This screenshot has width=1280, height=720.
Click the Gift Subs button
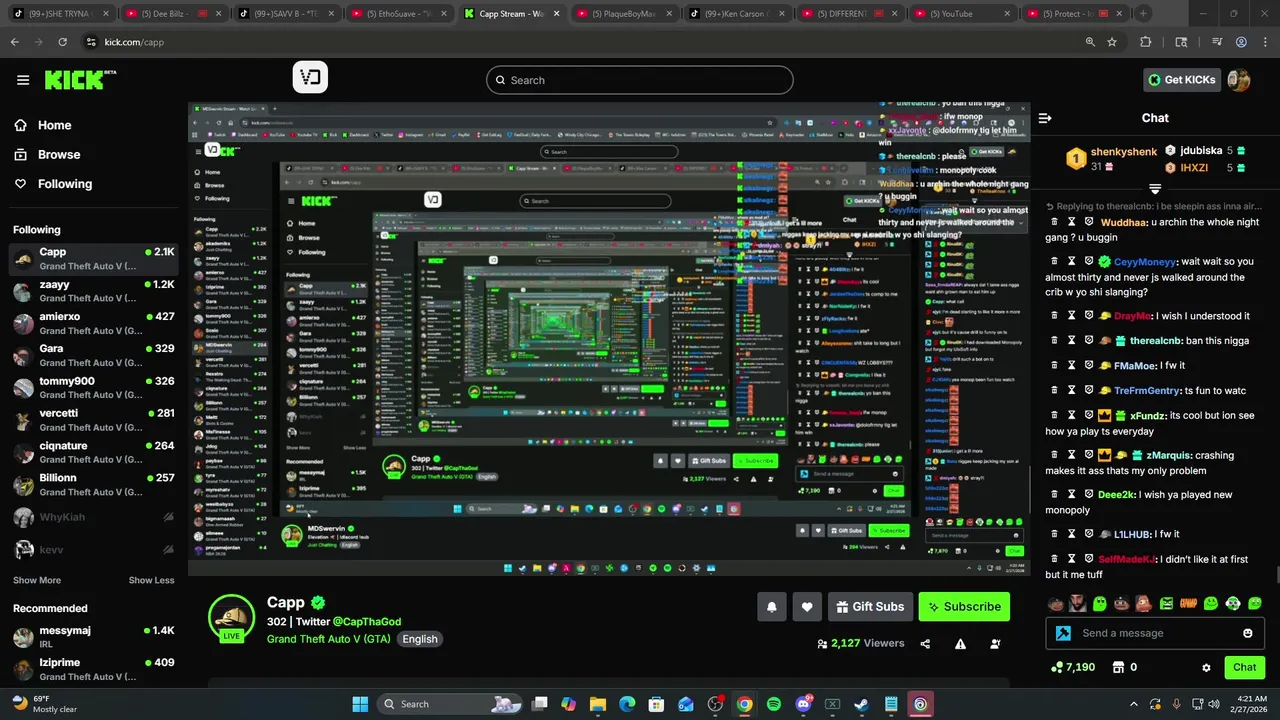pyautogui.click(x=868, y=607)
